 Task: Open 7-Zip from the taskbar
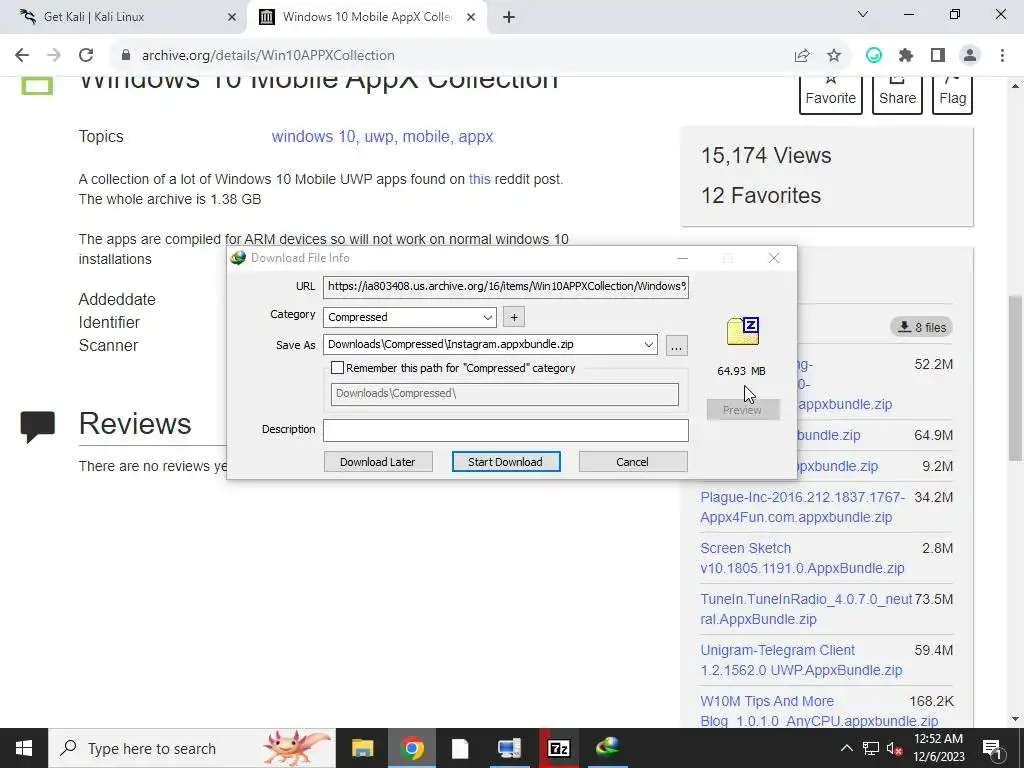tap(558, 748)
